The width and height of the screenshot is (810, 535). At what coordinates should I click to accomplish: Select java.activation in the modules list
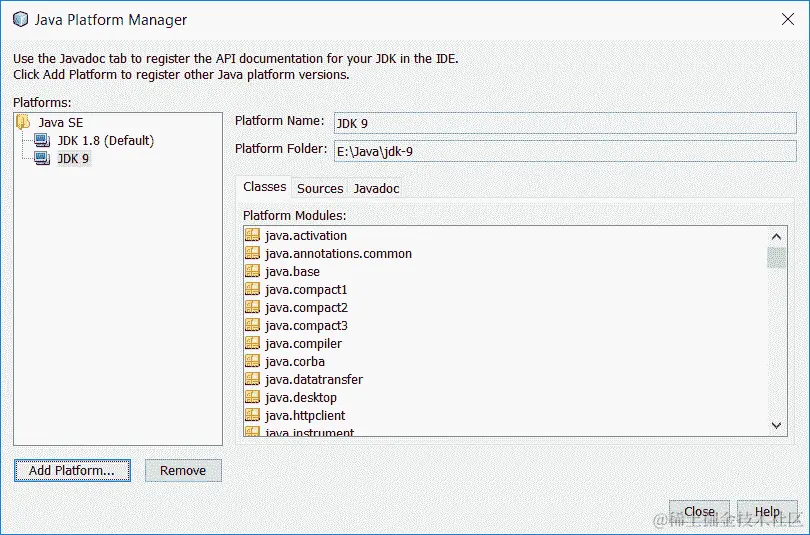[x=306, y=235]
